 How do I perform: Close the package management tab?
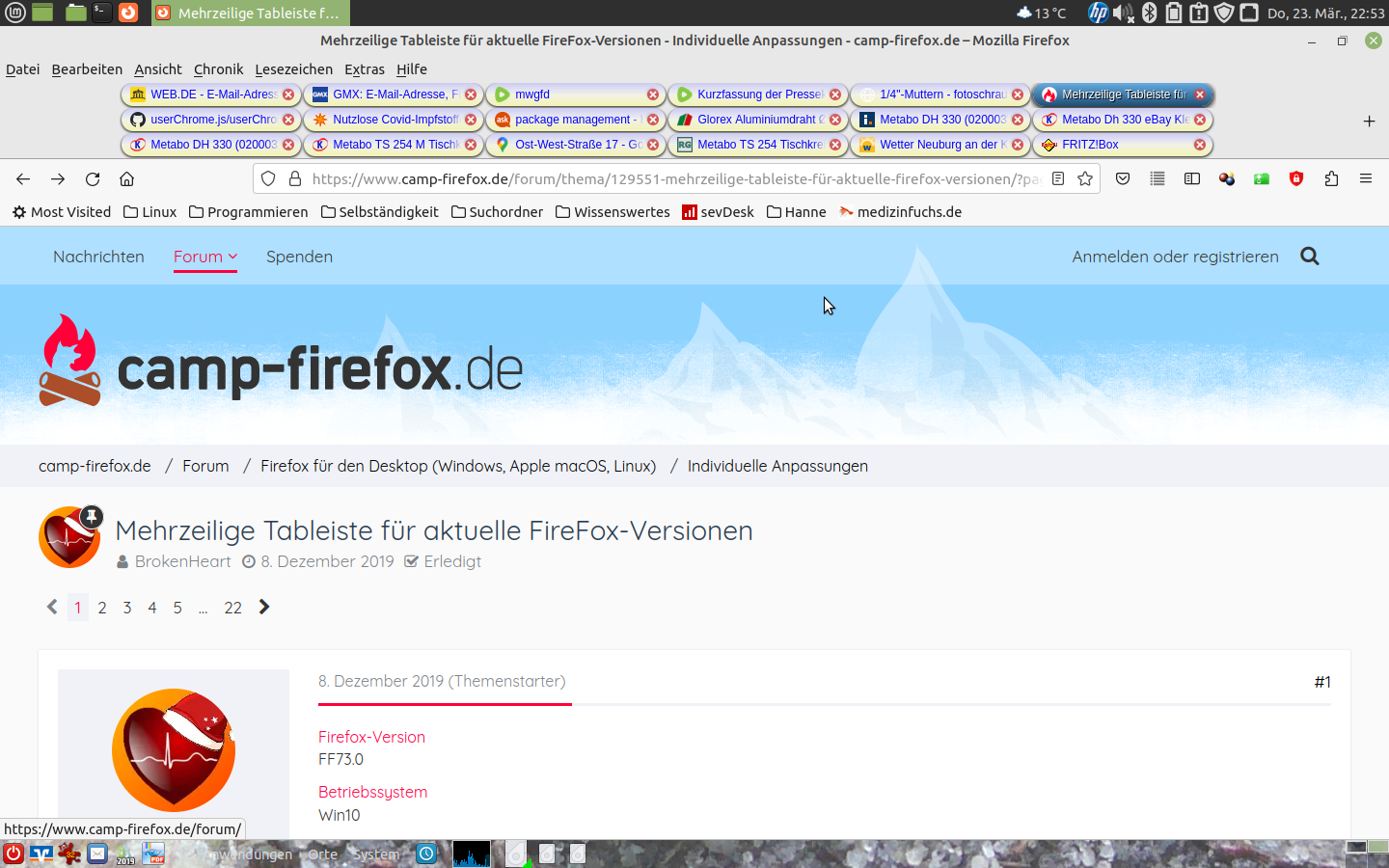tap(653, 120)
